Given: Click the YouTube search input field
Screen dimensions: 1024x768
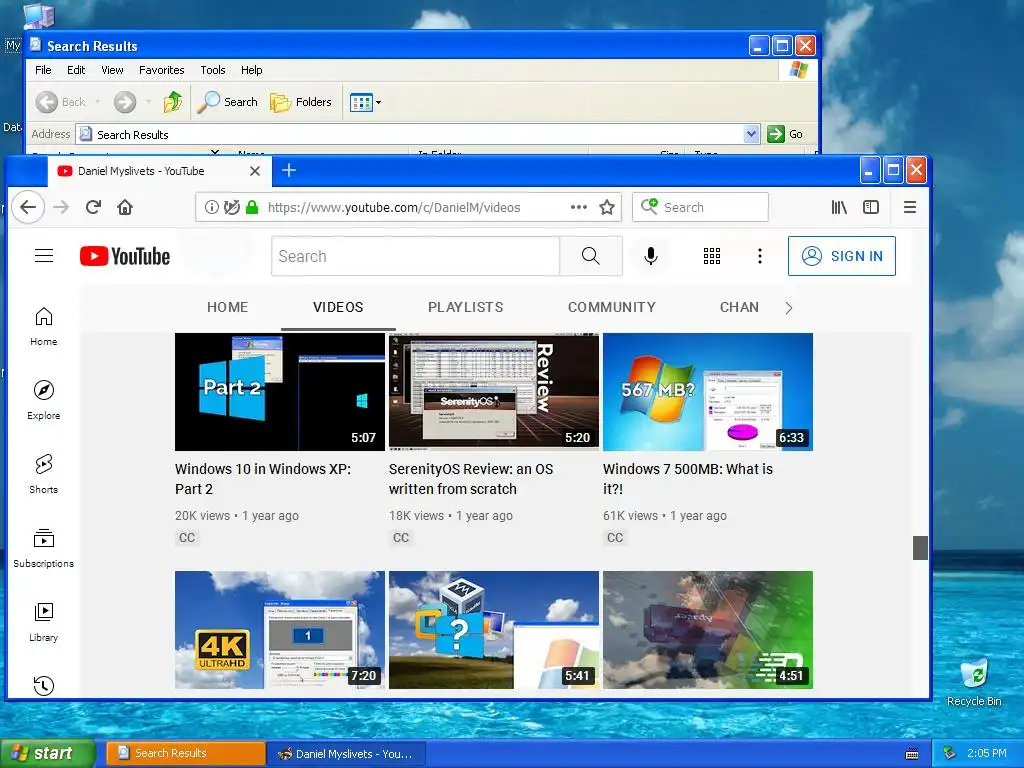Looking at the screenshot, I should pyautogui.click(x=415, y=256).
